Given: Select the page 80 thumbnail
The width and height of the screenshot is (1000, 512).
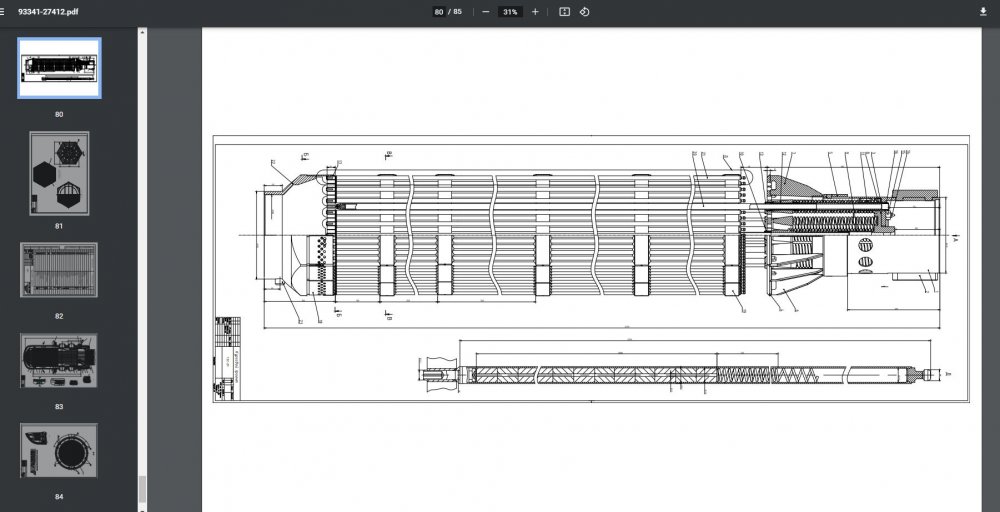Looking at the screenshot, I should coord(59,68).
